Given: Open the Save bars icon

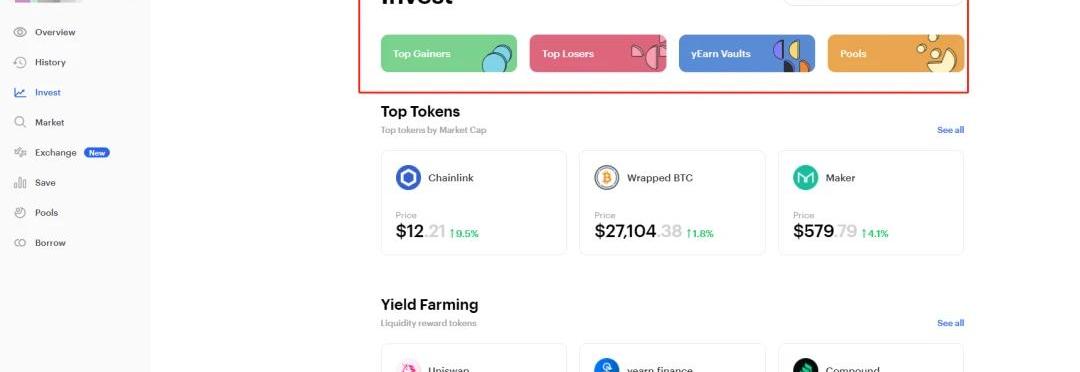Looking at the screenshot, I should click(x=20, y=183).
